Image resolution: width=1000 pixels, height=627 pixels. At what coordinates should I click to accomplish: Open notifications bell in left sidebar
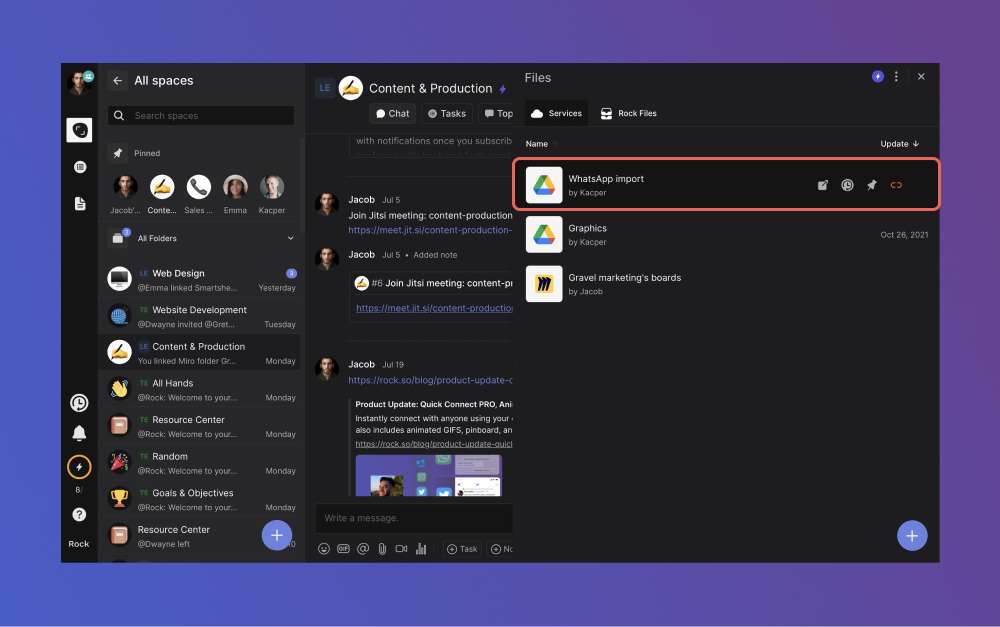79,433
